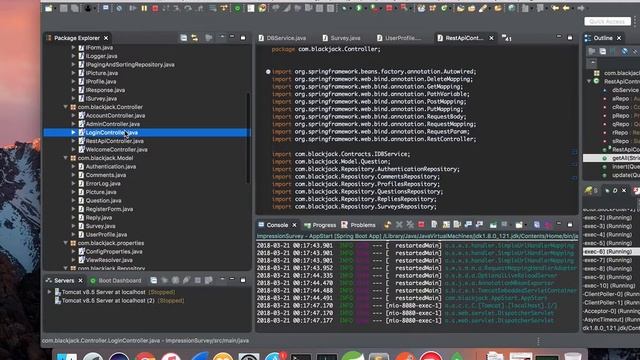Screen dimensions: 640x360
Task: Switch to the Survey.java editor tab
Action: (x=341, y=38)
